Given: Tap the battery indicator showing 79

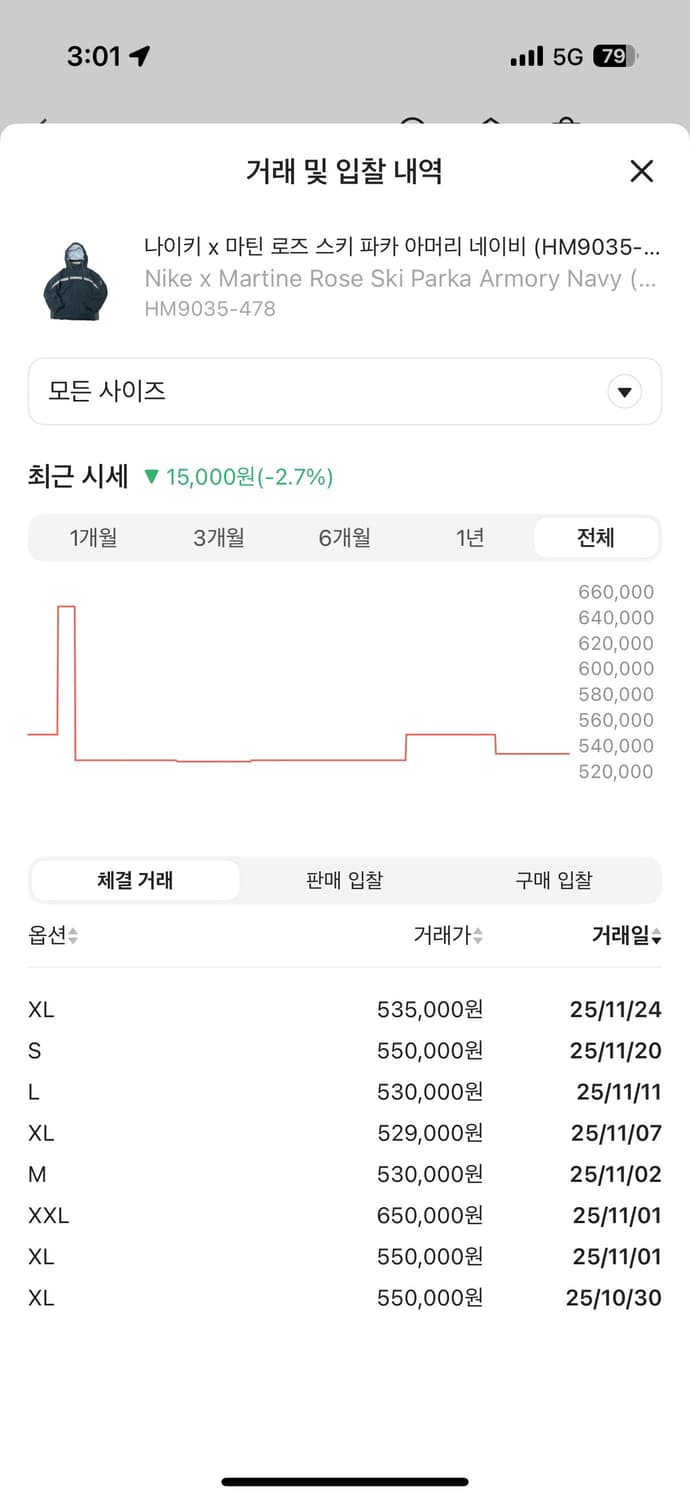Looking at the screenshot, I should click(611, 56).
